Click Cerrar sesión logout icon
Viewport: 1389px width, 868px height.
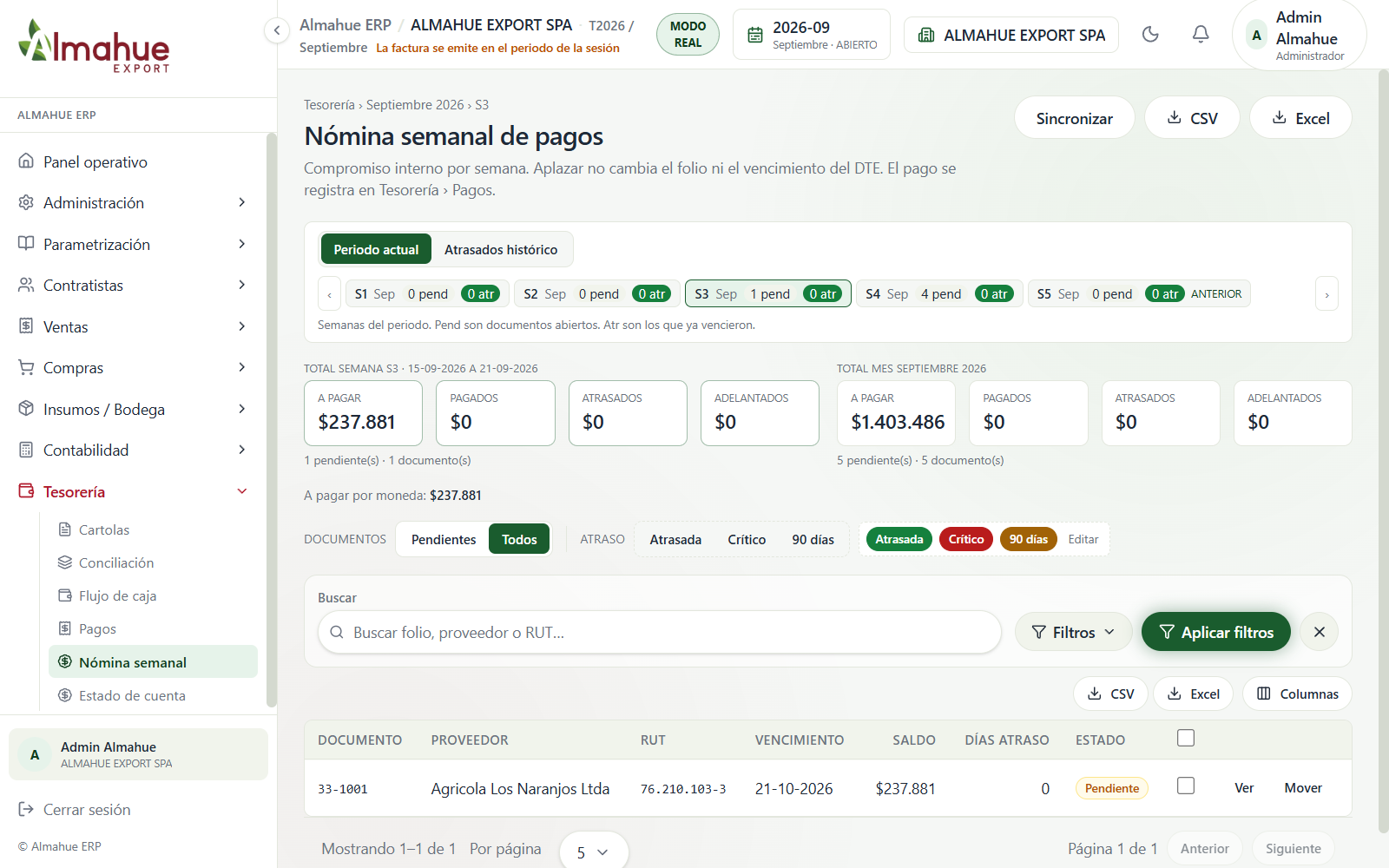click(26, 809)
